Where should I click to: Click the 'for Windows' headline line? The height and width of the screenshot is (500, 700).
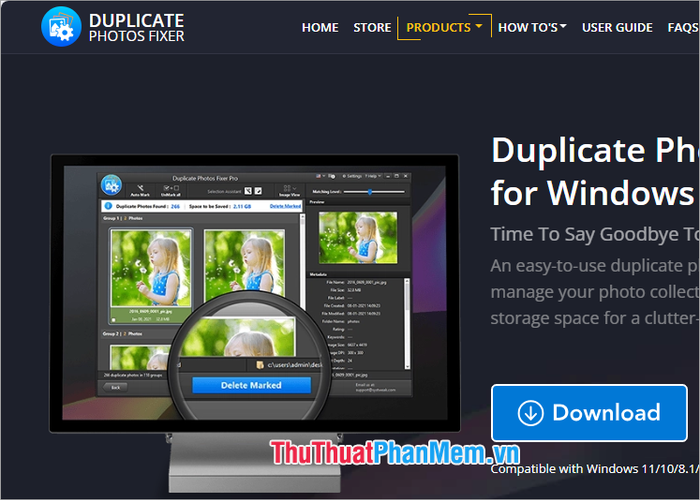[592, 193]
